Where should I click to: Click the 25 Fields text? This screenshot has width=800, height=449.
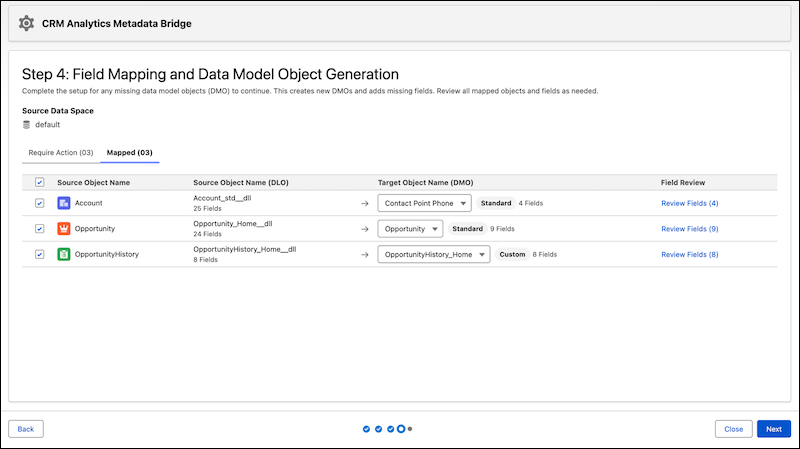pyautogui.click(x=207, y=209)
